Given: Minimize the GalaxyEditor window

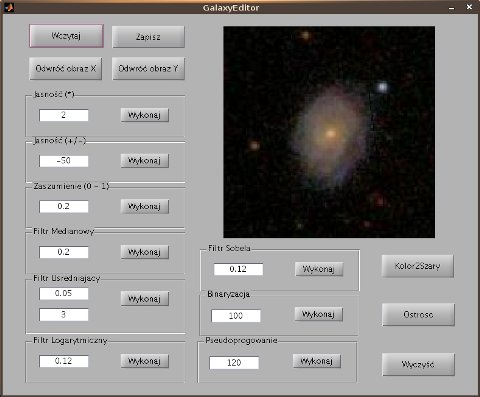Looking at the screenshot, I should [451, 8].
